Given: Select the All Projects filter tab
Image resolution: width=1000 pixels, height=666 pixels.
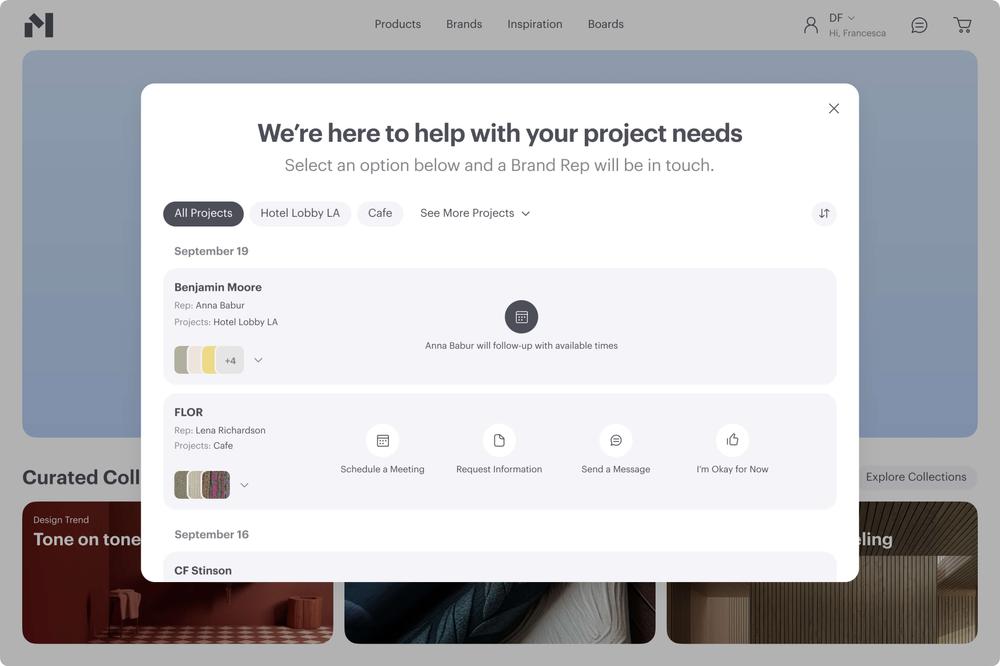Looking at the screenshot, I should click(203, 213).
